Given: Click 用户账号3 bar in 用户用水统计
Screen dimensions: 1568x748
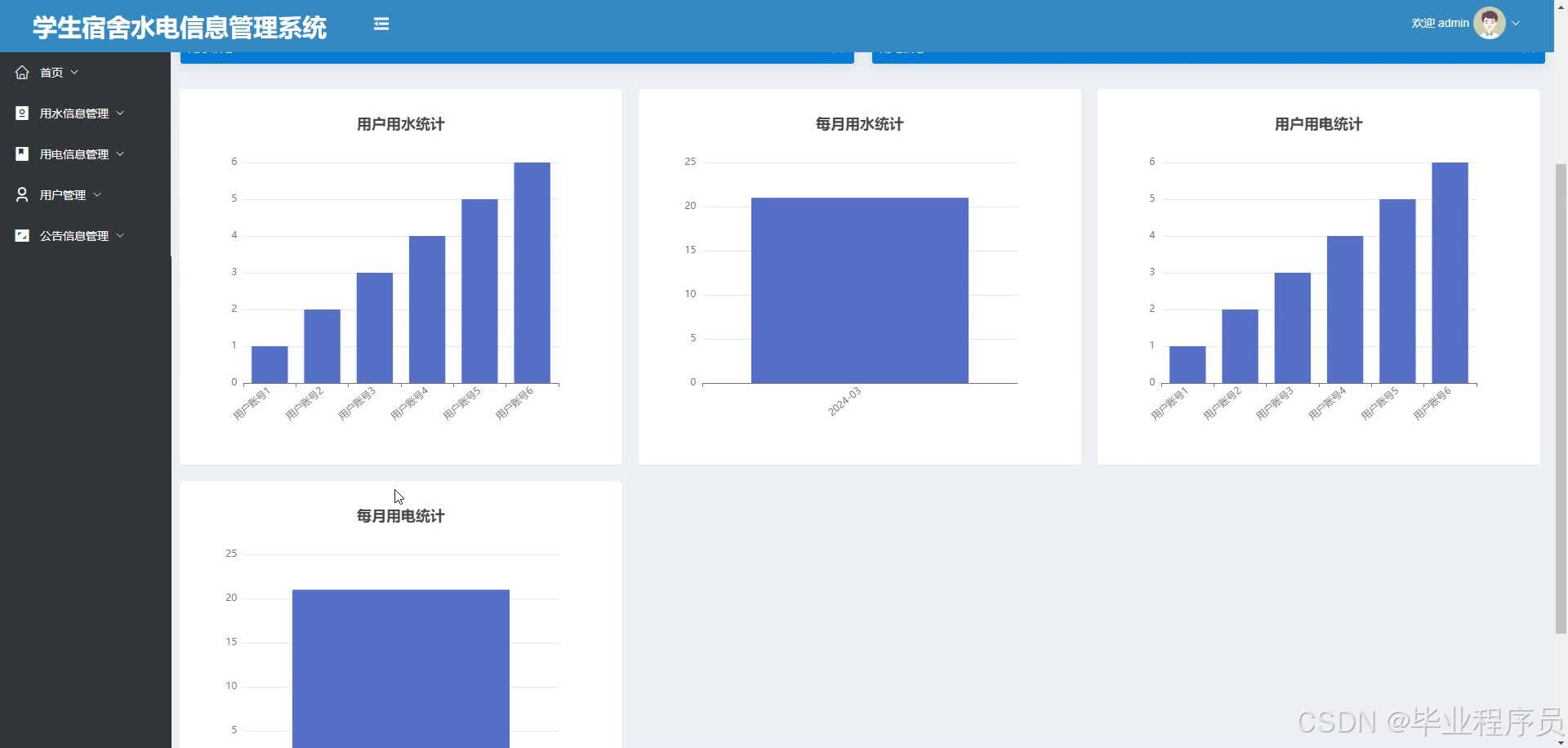Looking at the screenshot, I should pos(375,328).
